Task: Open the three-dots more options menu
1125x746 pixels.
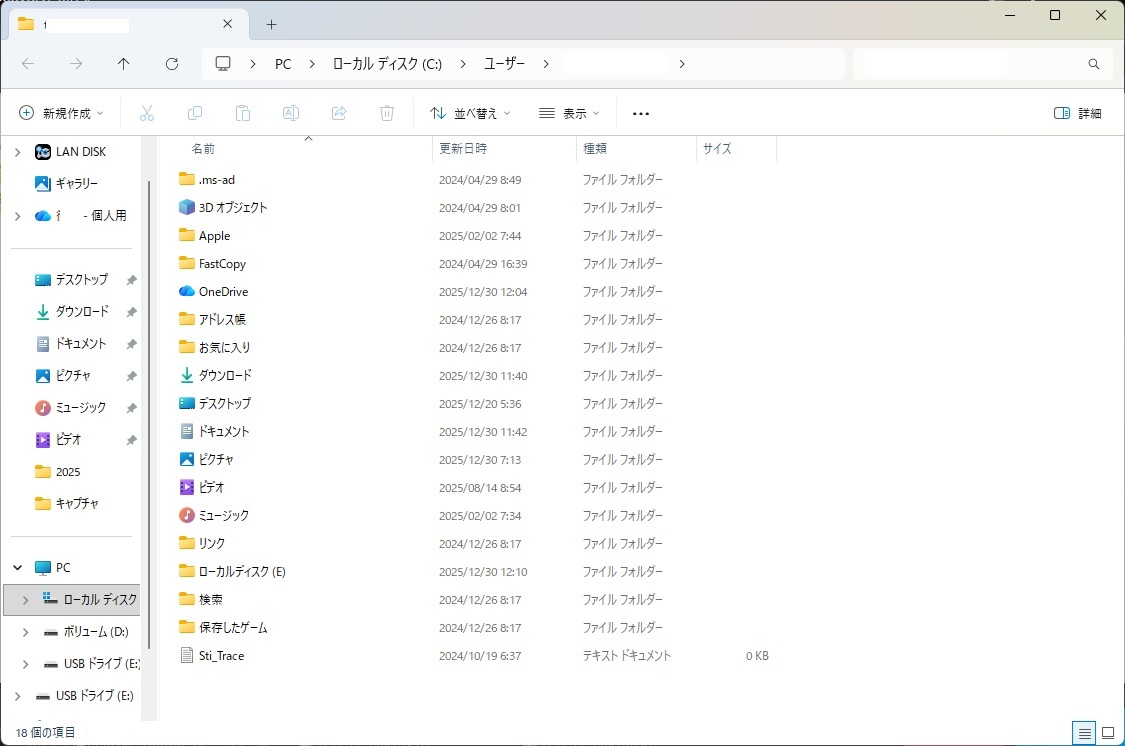Action: tap(641, 113)
